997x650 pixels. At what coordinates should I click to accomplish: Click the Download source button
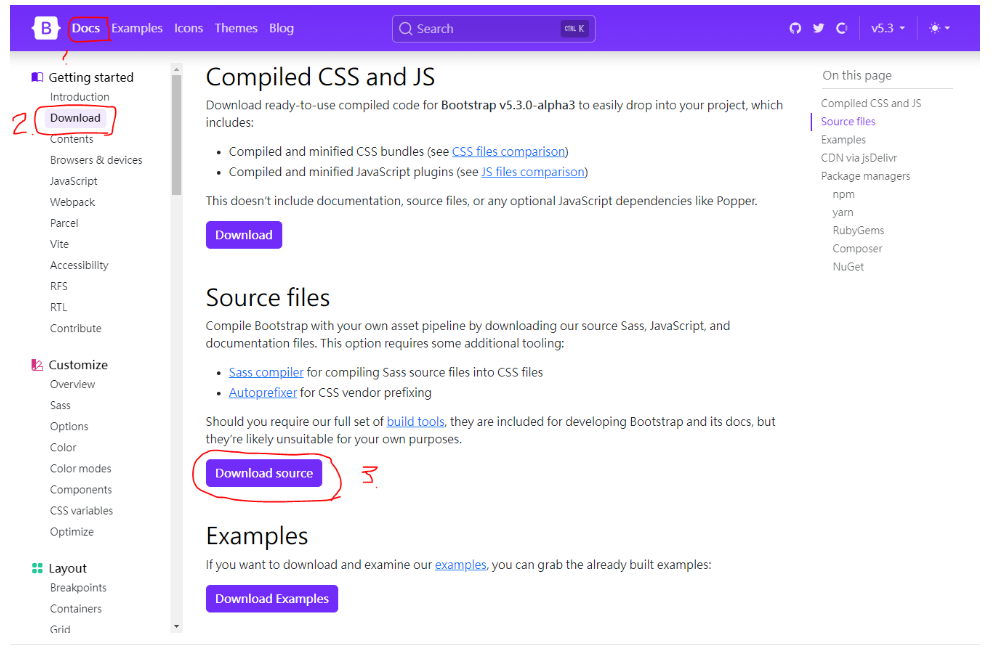click(264, 473)
